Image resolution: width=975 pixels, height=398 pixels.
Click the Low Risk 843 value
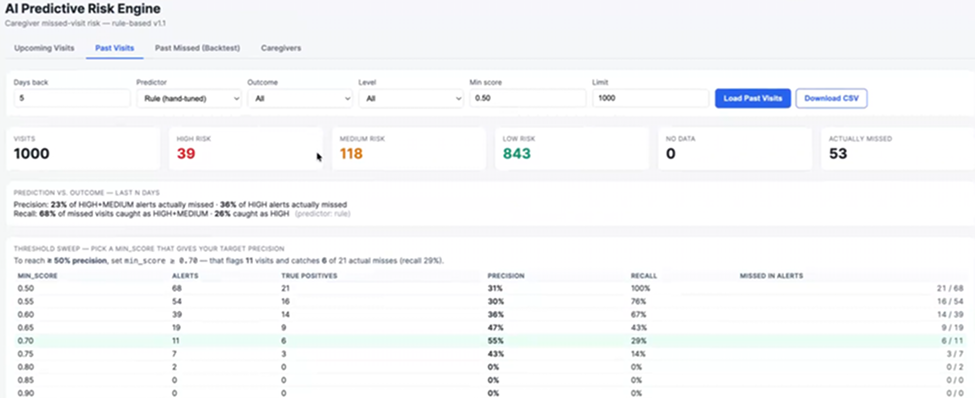tap(517, 154)
